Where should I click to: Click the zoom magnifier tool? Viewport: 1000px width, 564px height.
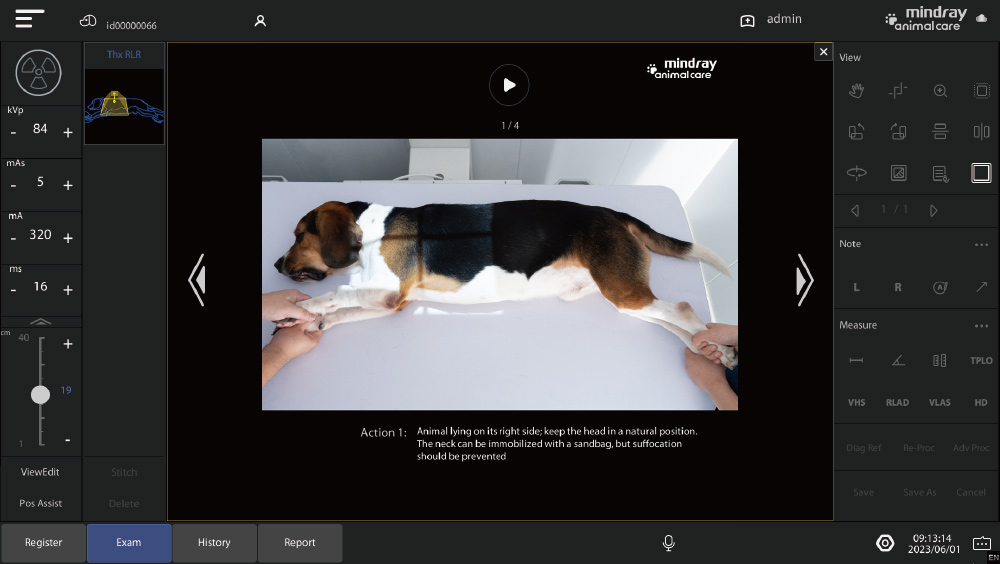point(940,91)
